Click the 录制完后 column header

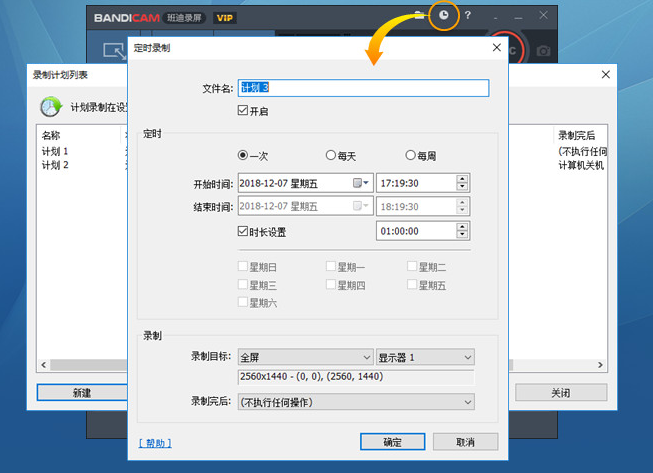(x=576, y=135)
